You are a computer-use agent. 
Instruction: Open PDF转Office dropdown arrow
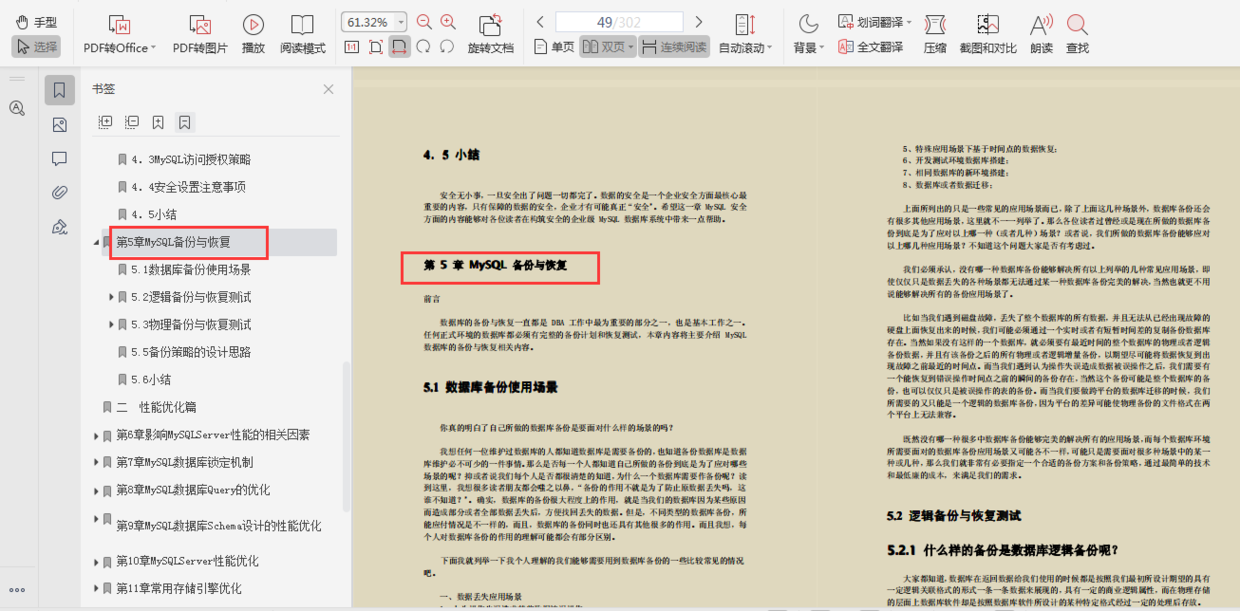(153, 48)
